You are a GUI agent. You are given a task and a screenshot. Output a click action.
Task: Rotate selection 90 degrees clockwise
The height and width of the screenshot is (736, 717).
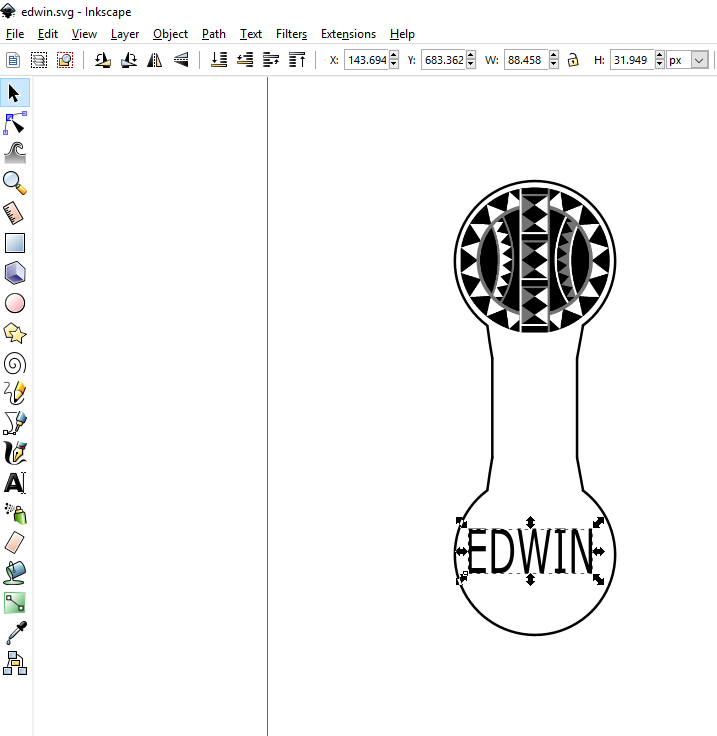(129, 60)
